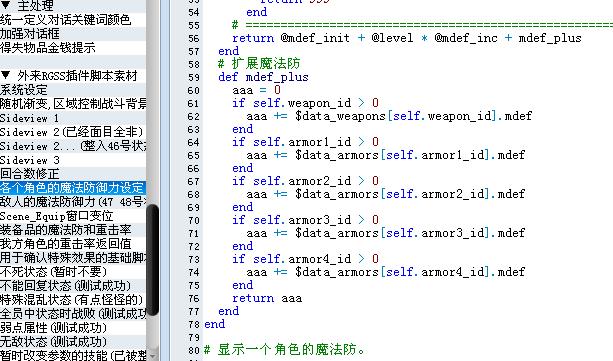
Task: Click the final 'end' on line 78
Action: (215, 324)
